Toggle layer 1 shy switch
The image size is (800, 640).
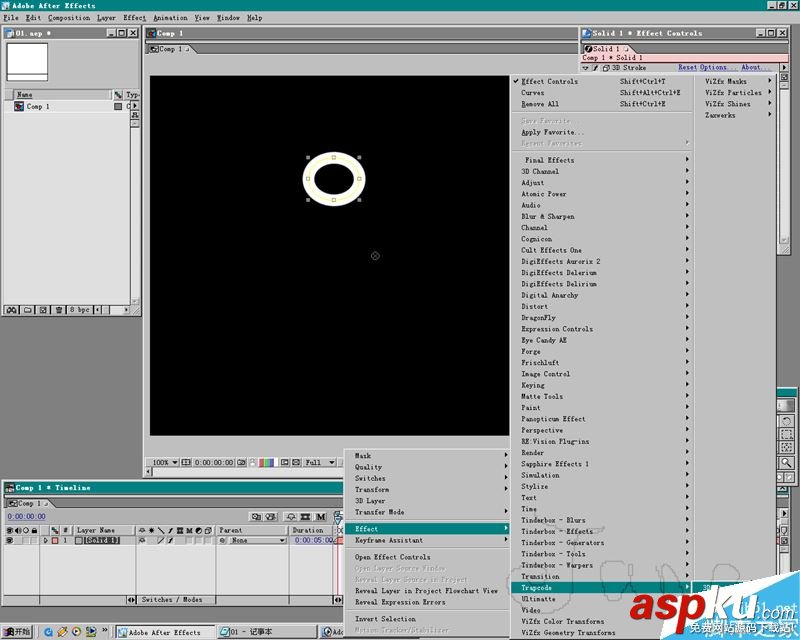click(142, 540)
